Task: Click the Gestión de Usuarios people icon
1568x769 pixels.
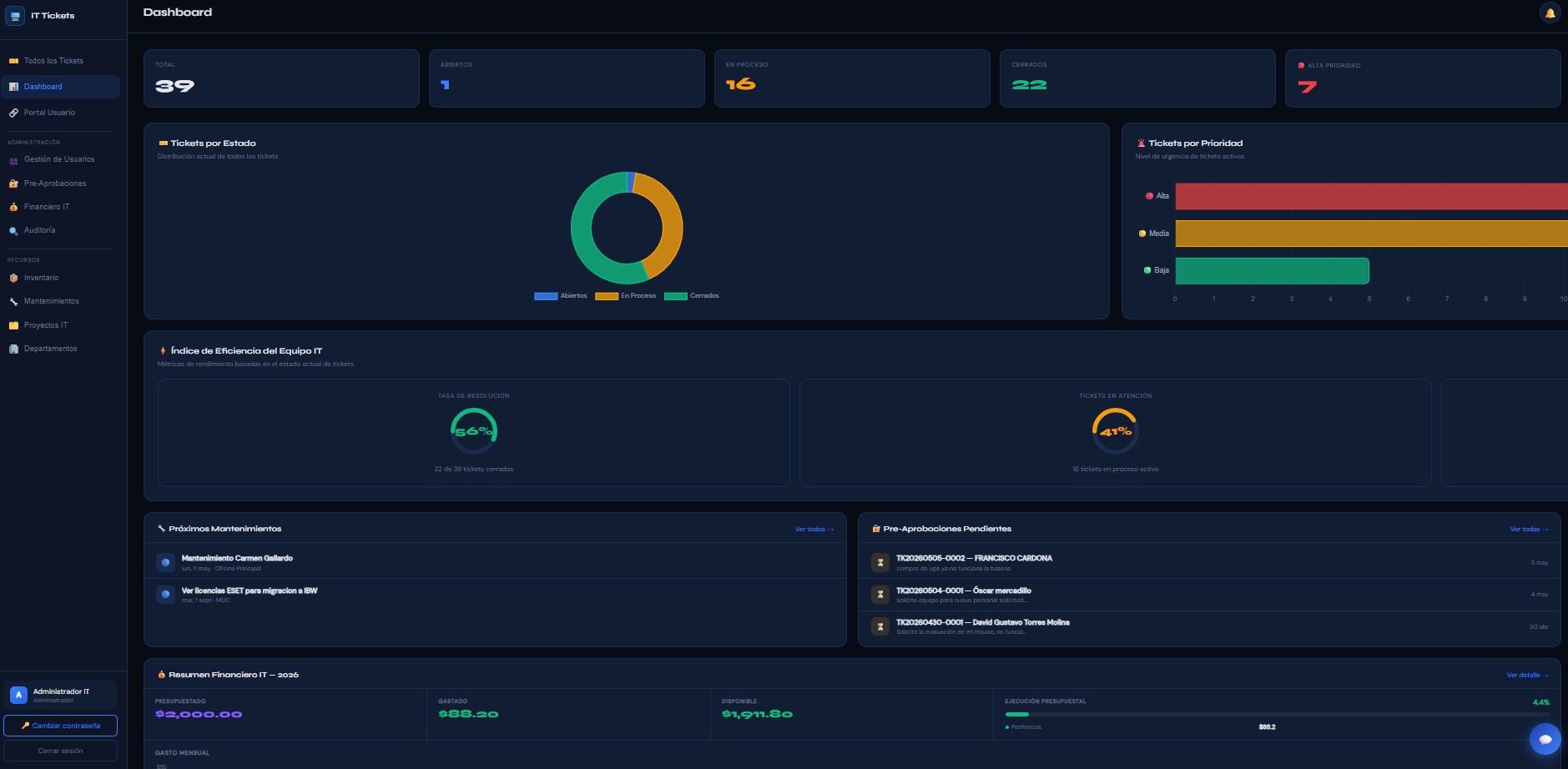Action: pyautogui.click(x=13, y=160)
